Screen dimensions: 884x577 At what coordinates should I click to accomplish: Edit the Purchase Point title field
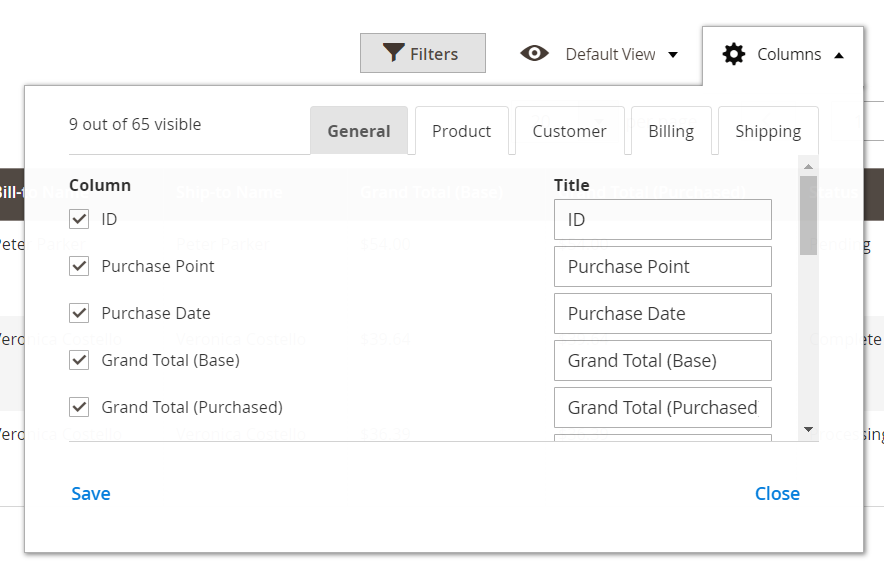click(662, 266)
